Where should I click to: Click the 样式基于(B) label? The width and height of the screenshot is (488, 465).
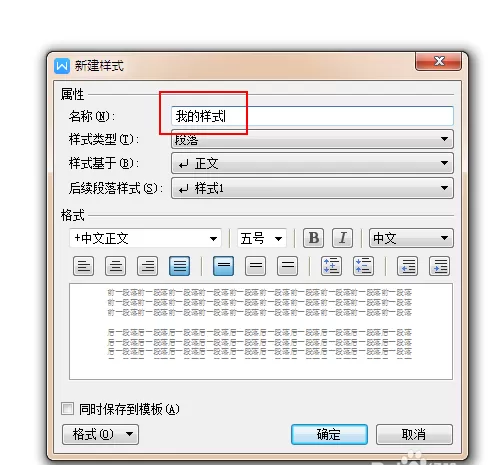pos(104,163)
